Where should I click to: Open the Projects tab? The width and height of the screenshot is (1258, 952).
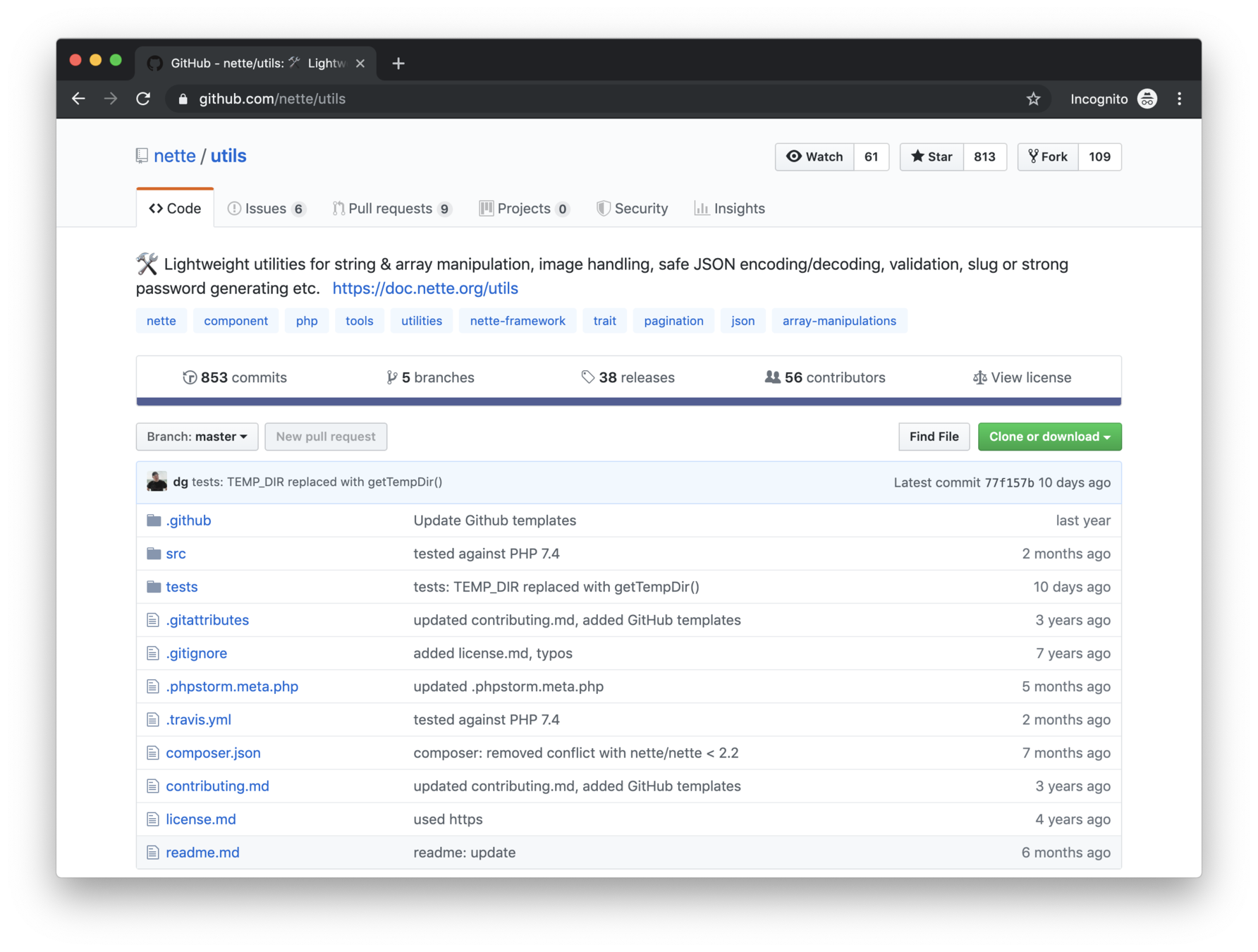[x=524, y=209]
